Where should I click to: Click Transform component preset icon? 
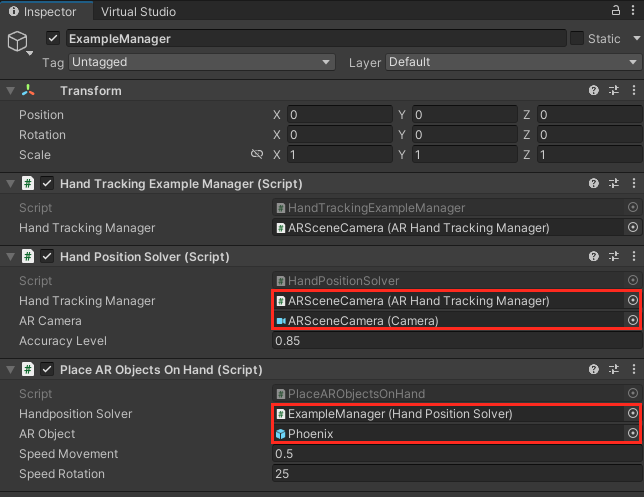613,90
